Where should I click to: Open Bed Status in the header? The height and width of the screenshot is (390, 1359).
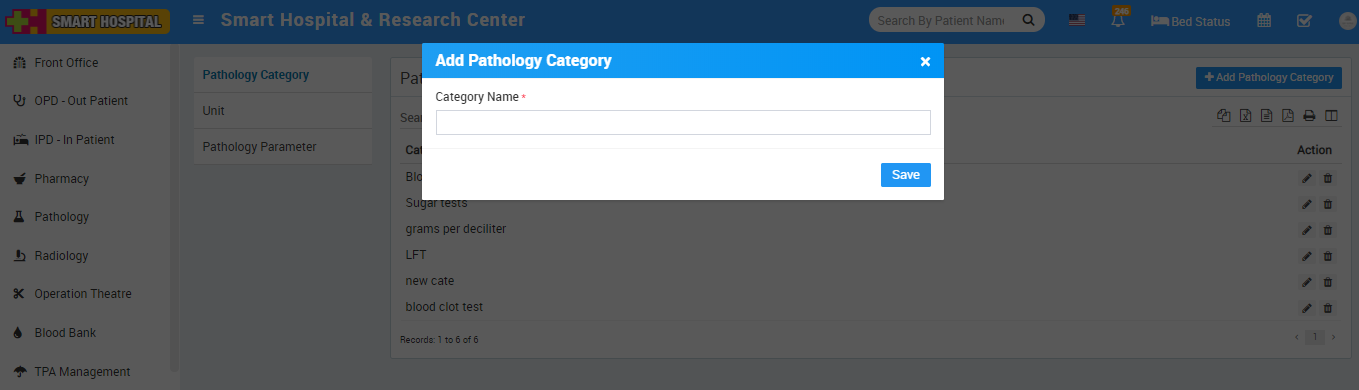pyautogui.click(x=1191, y=20)
